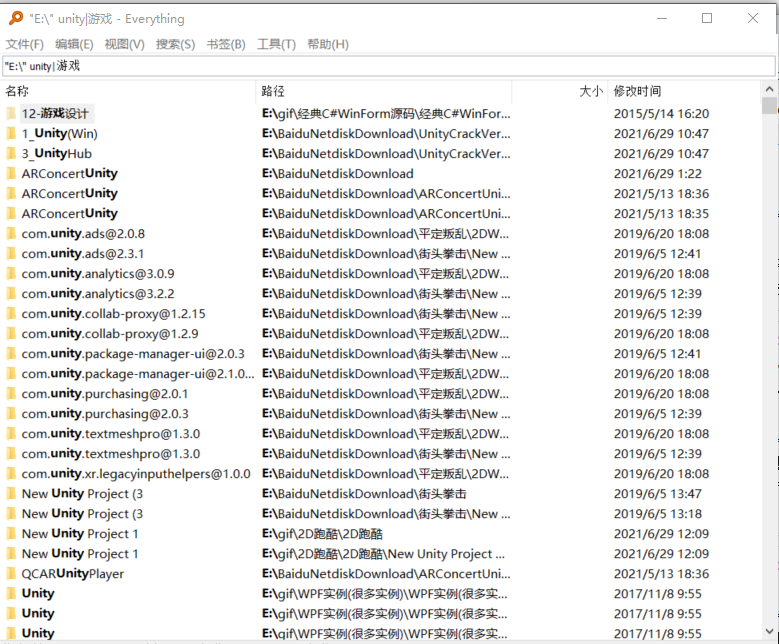Click folder icon beside com.unity.xr.legacyinputhelpers@1.0.0
Screen dimensions: 779x644
pyautogui.click(x=11, y=474)
